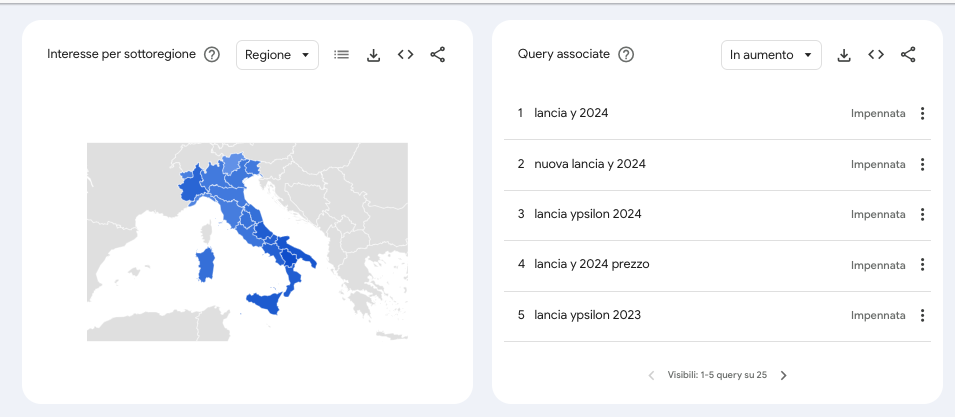Open options menu for nuova lancia y 2024
Viewport: 955px width, 417px height.
point(922,164)
